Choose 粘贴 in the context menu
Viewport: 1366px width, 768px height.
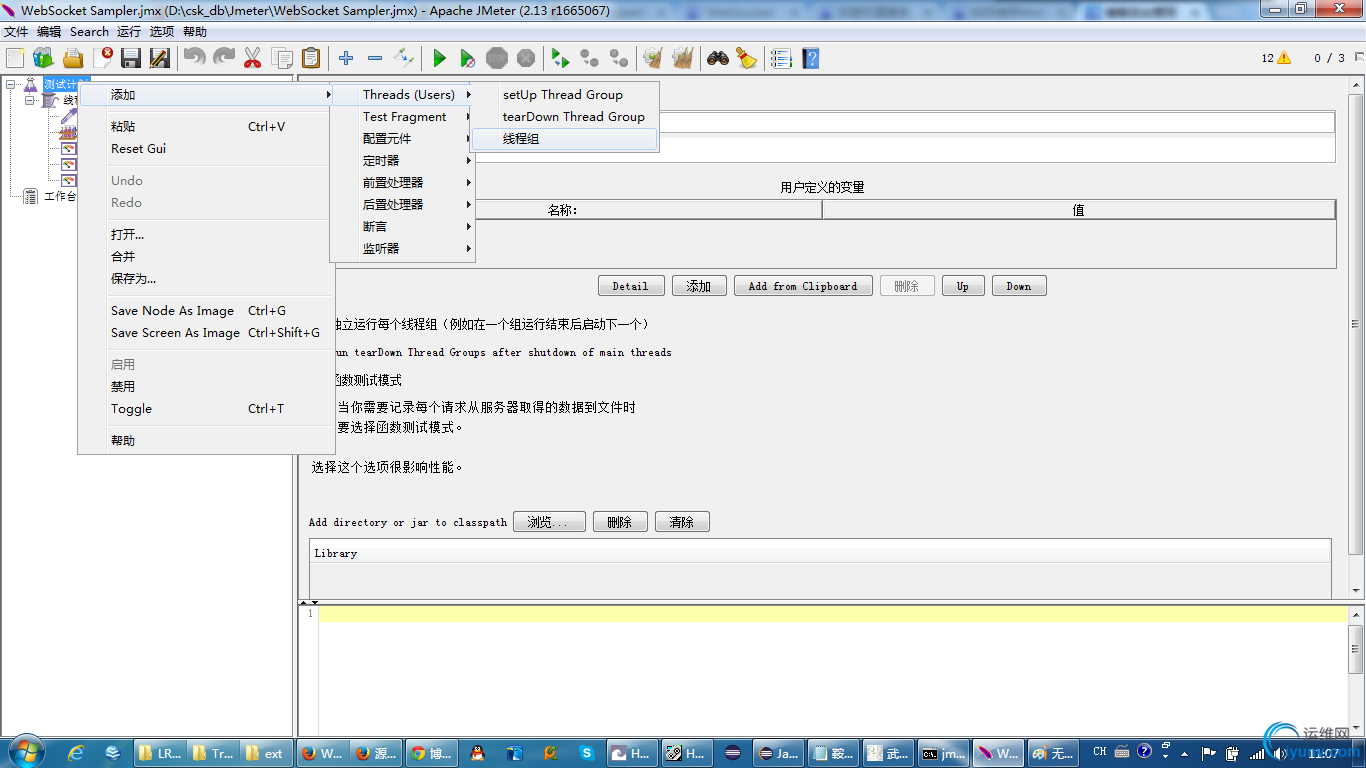(206, 127)
